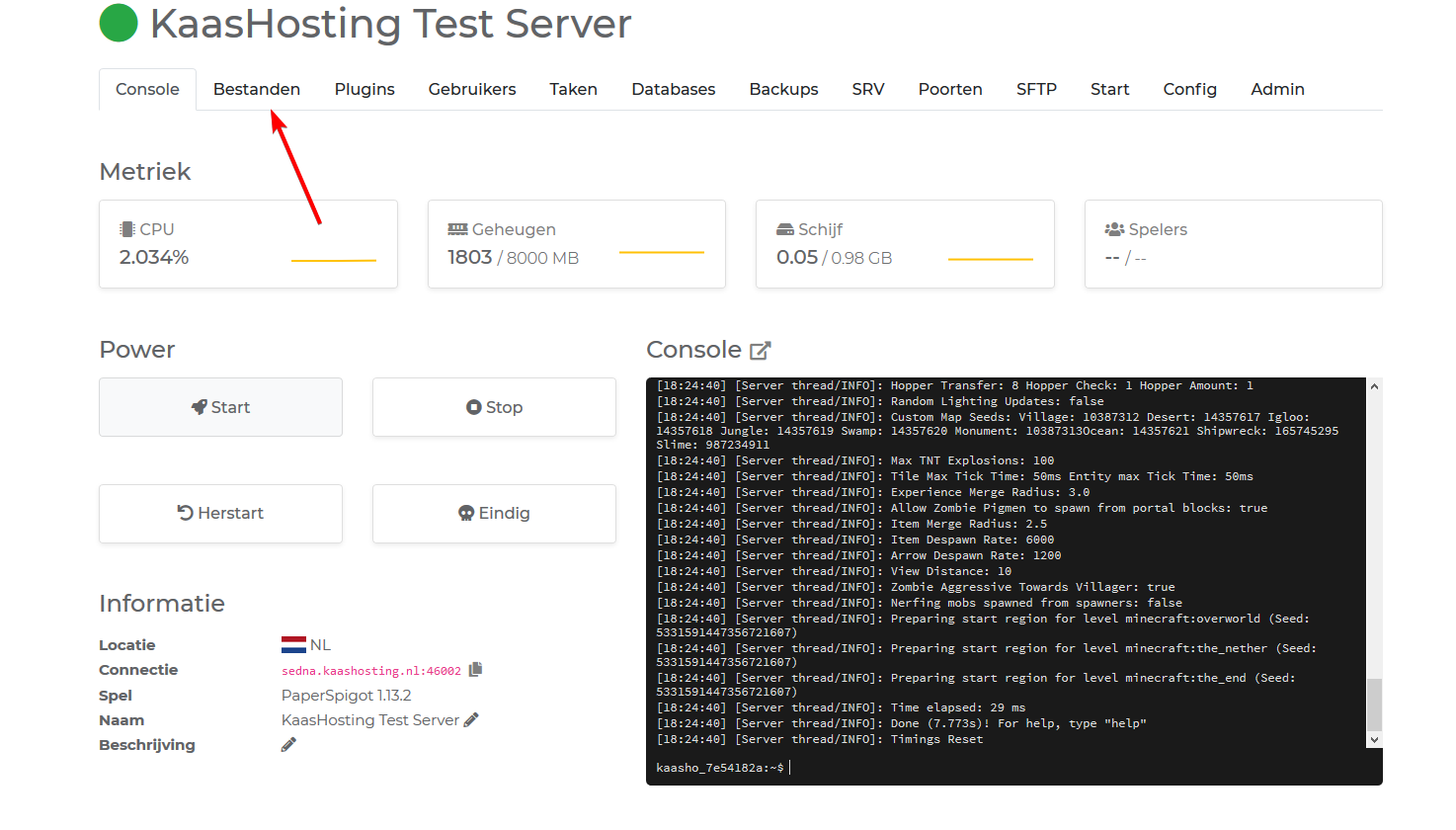Copy the server connection address

475,670
